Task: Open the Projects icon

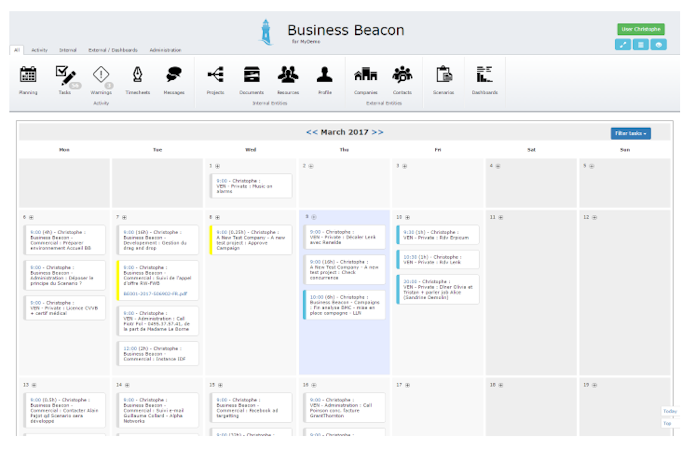Action: [x=215, y=74]
